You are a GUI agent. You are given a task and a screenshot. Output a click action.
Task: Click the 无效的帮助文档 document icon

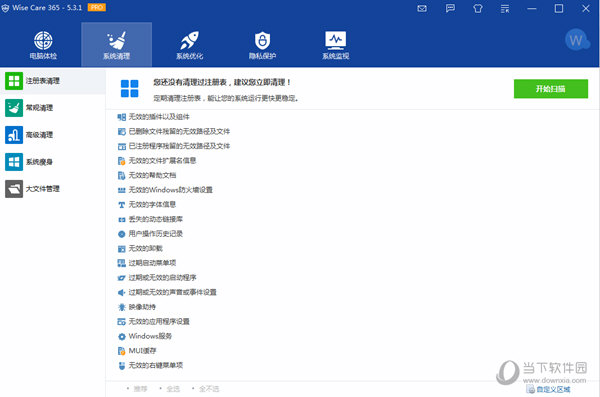[122, 175]
